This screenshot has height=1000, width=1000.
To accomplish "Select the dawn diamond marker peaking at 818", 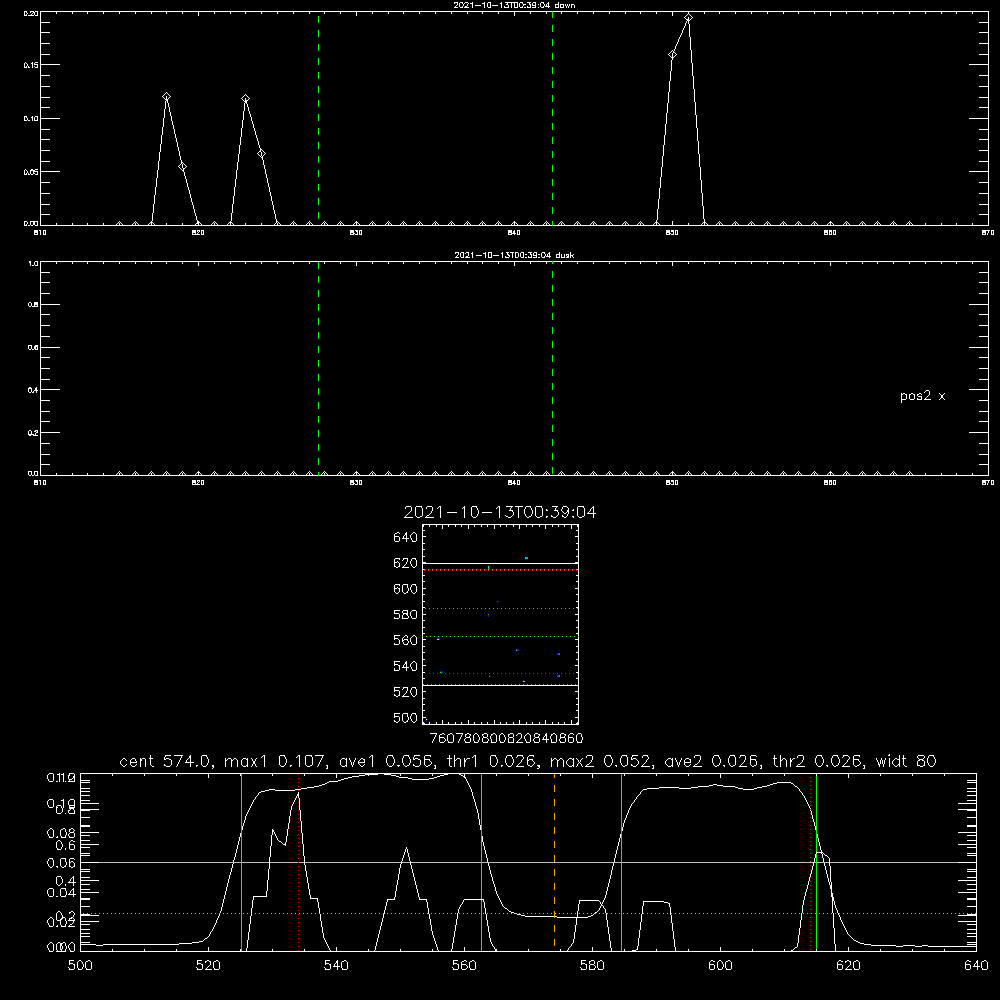I will [166, 97].
